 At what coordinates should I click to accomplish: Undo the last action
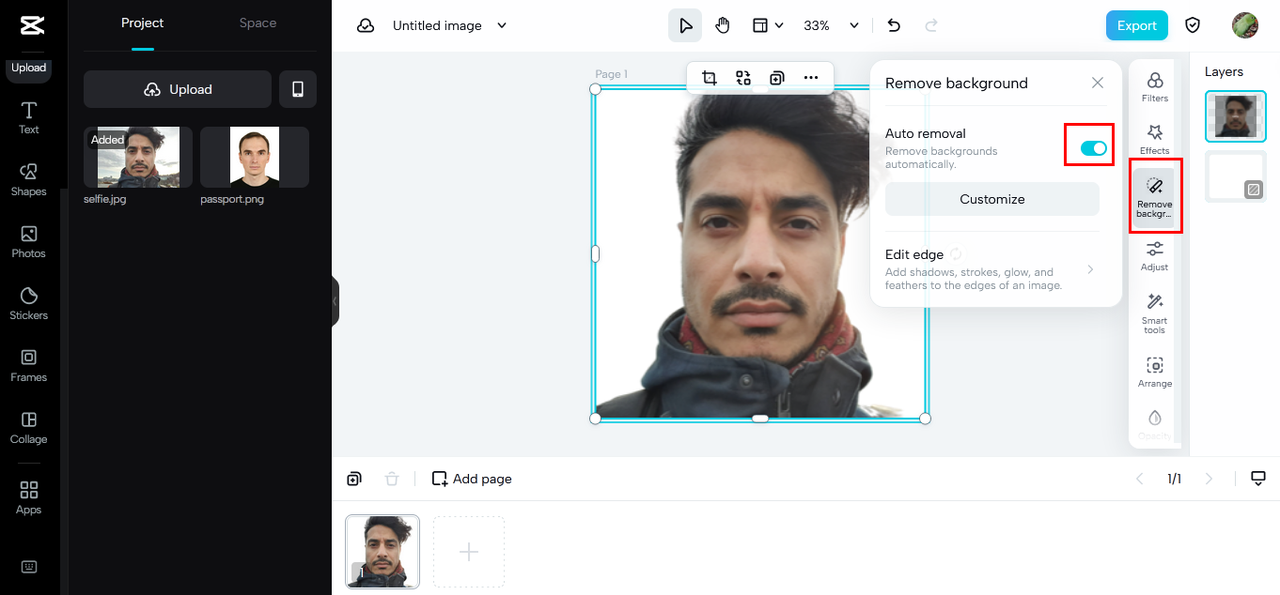tap(894, 26)
